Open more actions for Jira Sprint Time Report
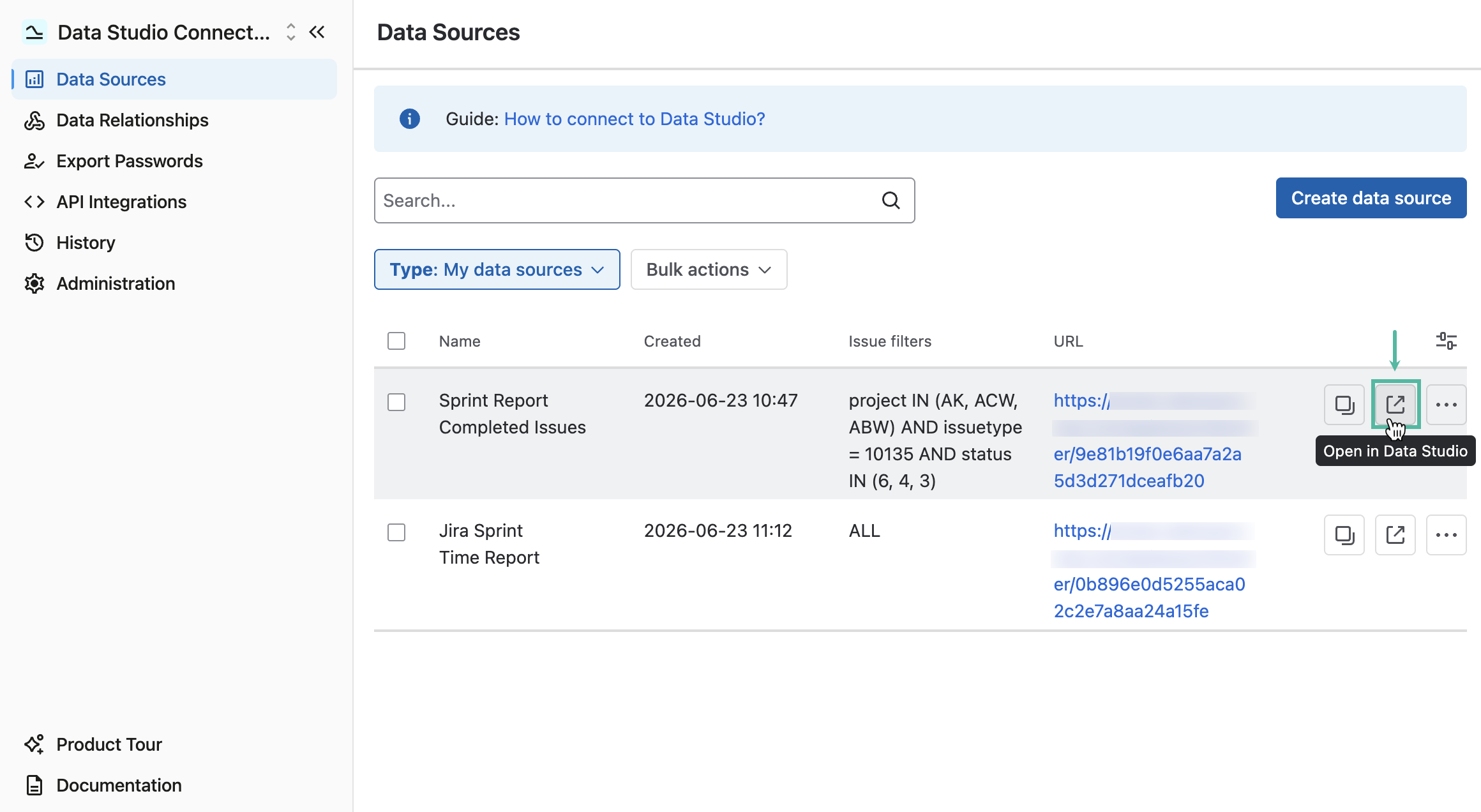 [x=1447, y=535]
